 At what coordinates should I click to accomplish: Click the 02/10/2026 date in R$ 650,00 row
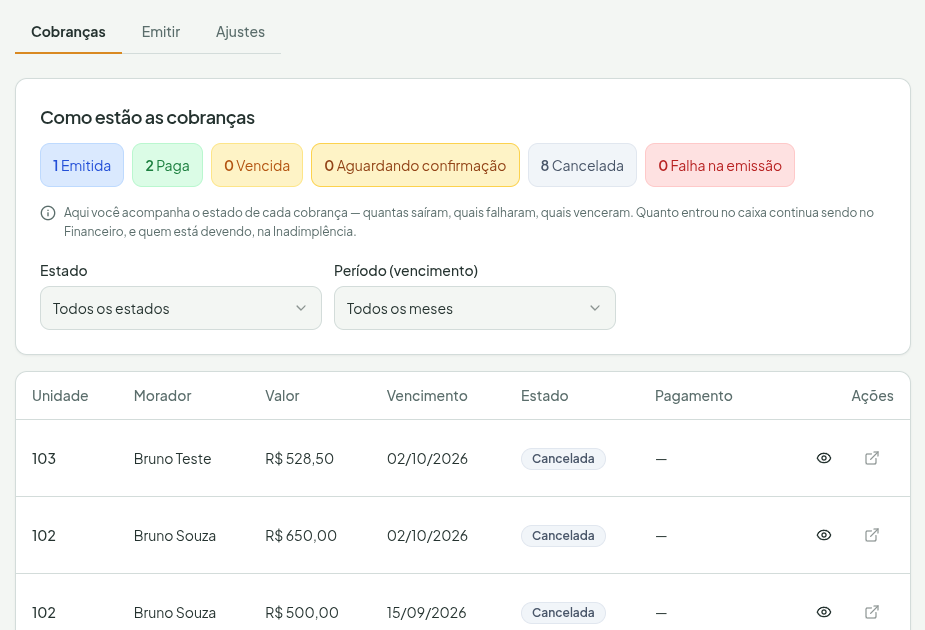click(x=427, y=536)
